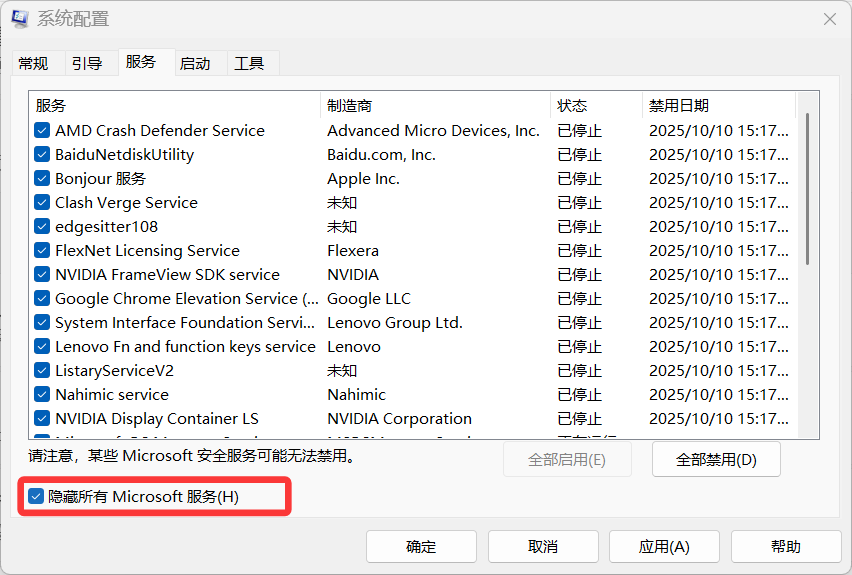Click 未知 manufacturer in Clash Verge row
This screenshot has width=852, height=575.
coord(342,203)
